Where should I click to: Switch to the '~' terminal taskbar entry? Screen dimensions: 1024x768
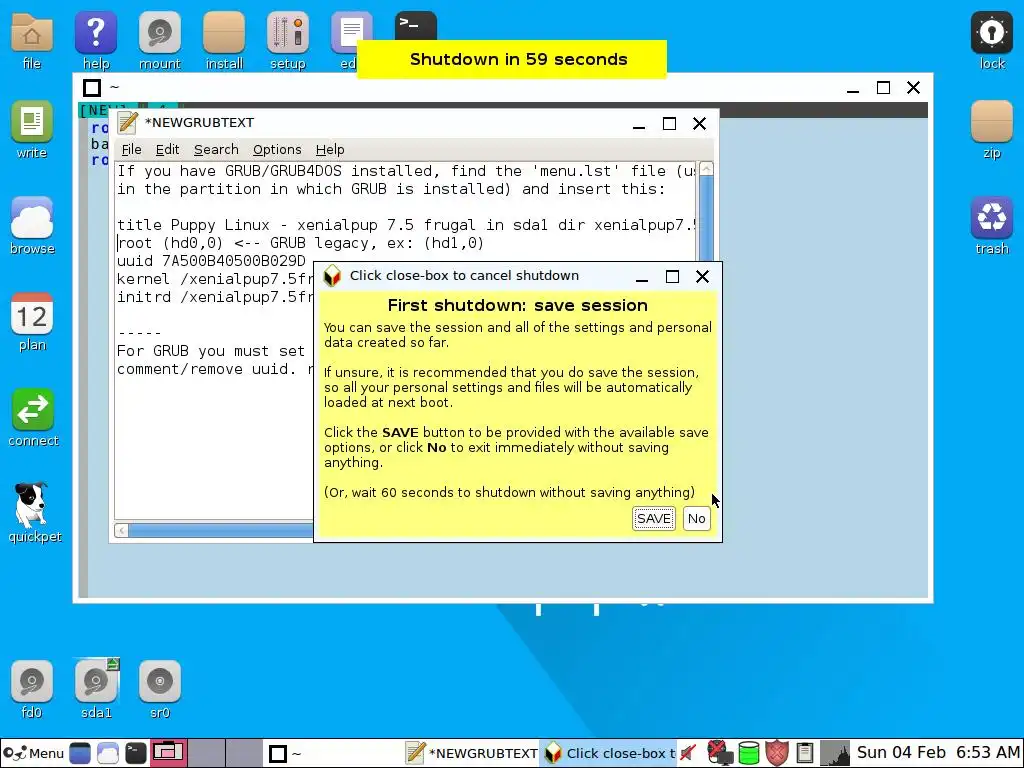point(333,754)
